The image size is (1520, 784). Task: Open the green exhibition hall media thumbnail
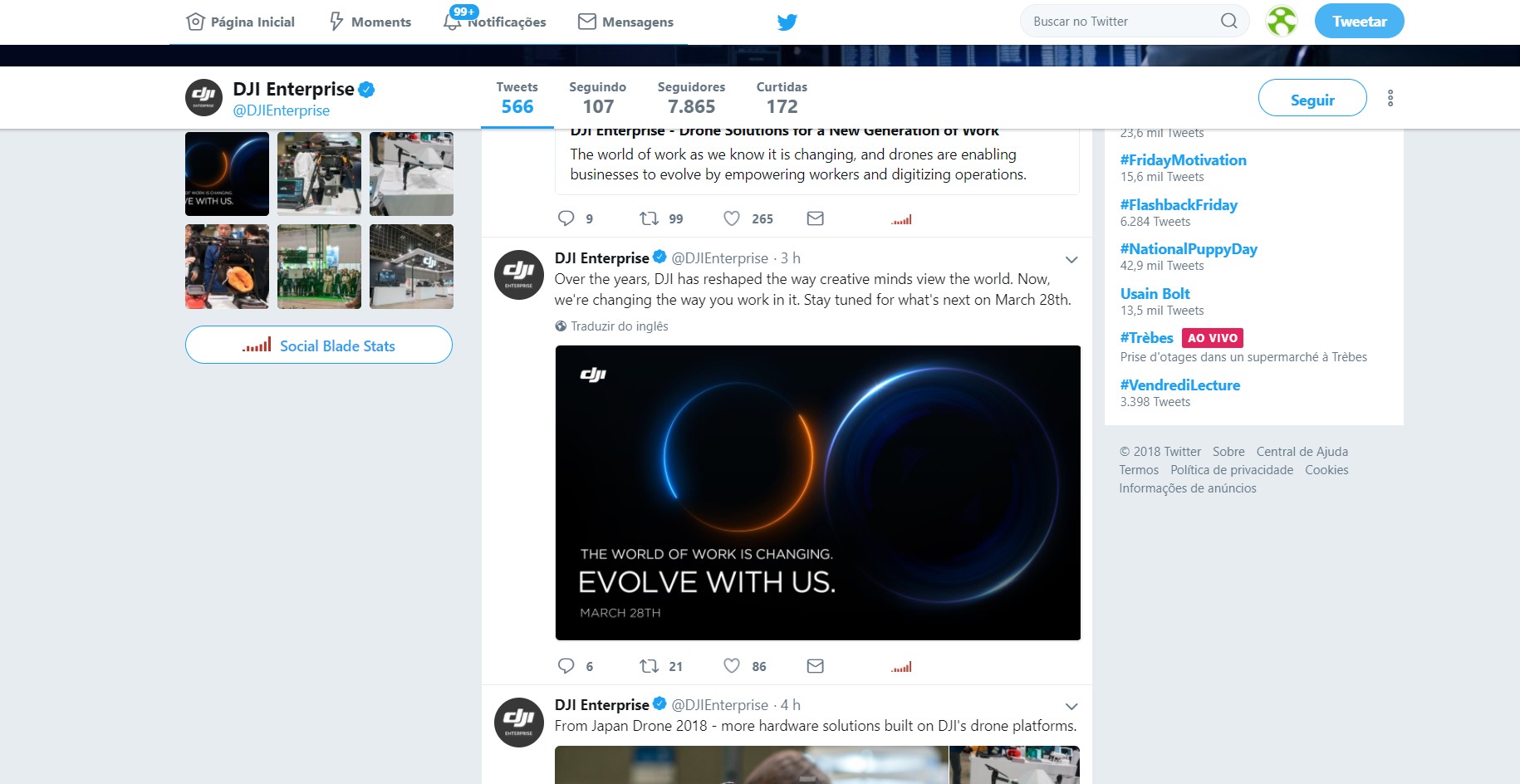[x=319, y=267]
